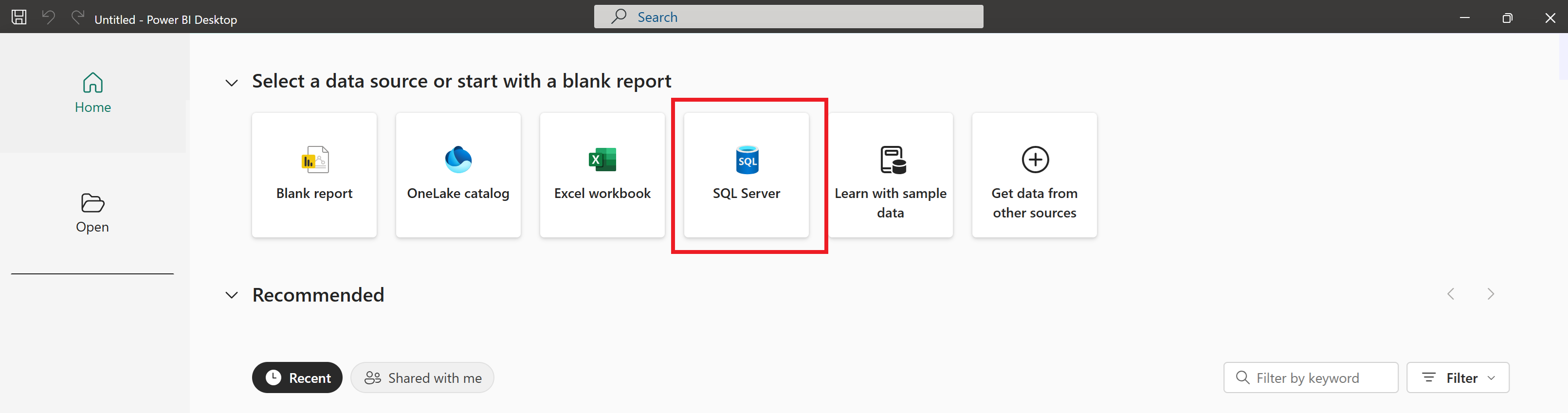1568x413 pixels.
Task: Click Get data from other sources
Action: pyautogui.click(x=1035, y=175)
